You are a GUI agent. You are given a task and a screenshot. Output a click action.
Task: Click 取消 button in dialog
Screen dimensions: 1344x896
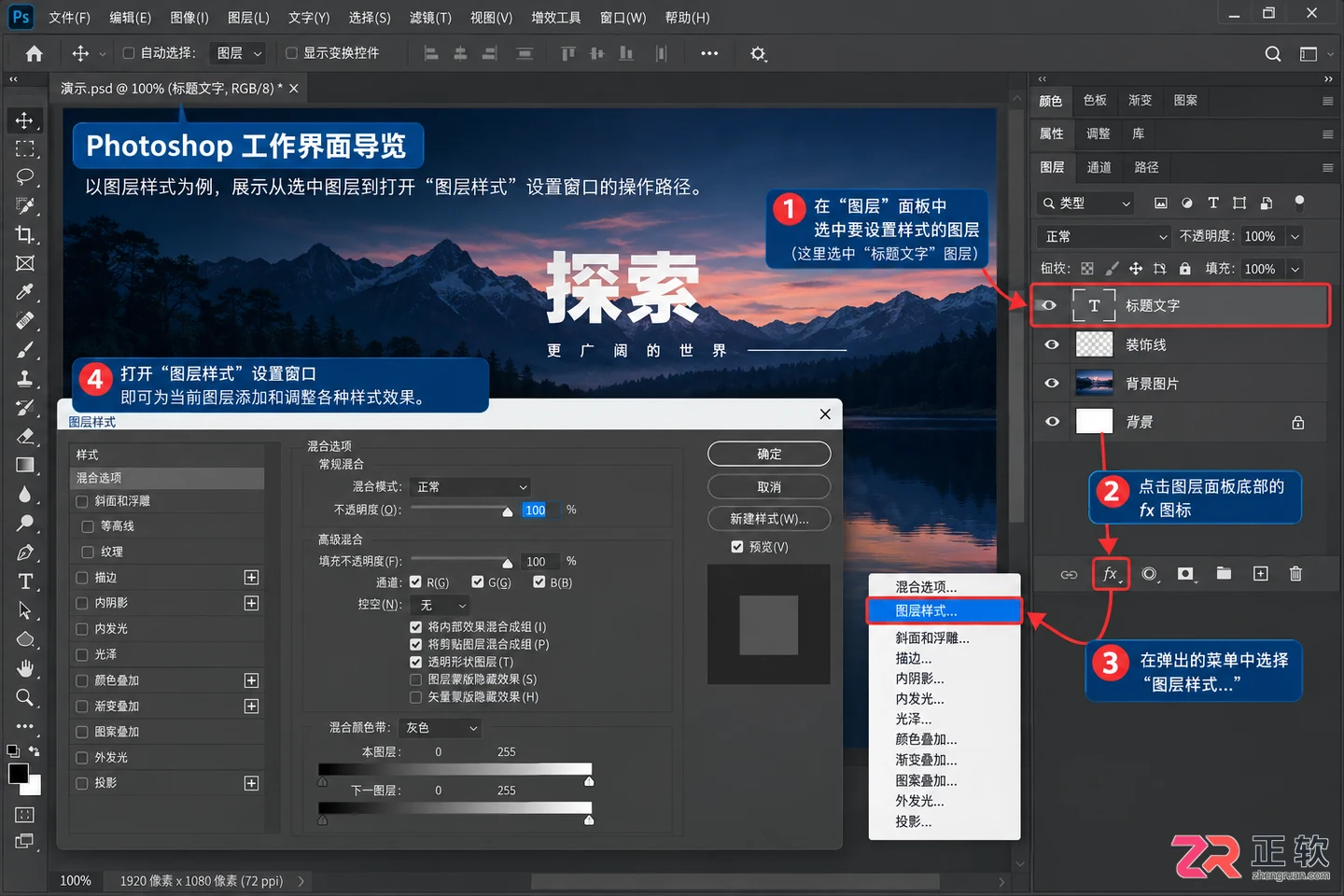tap(769, 487)
